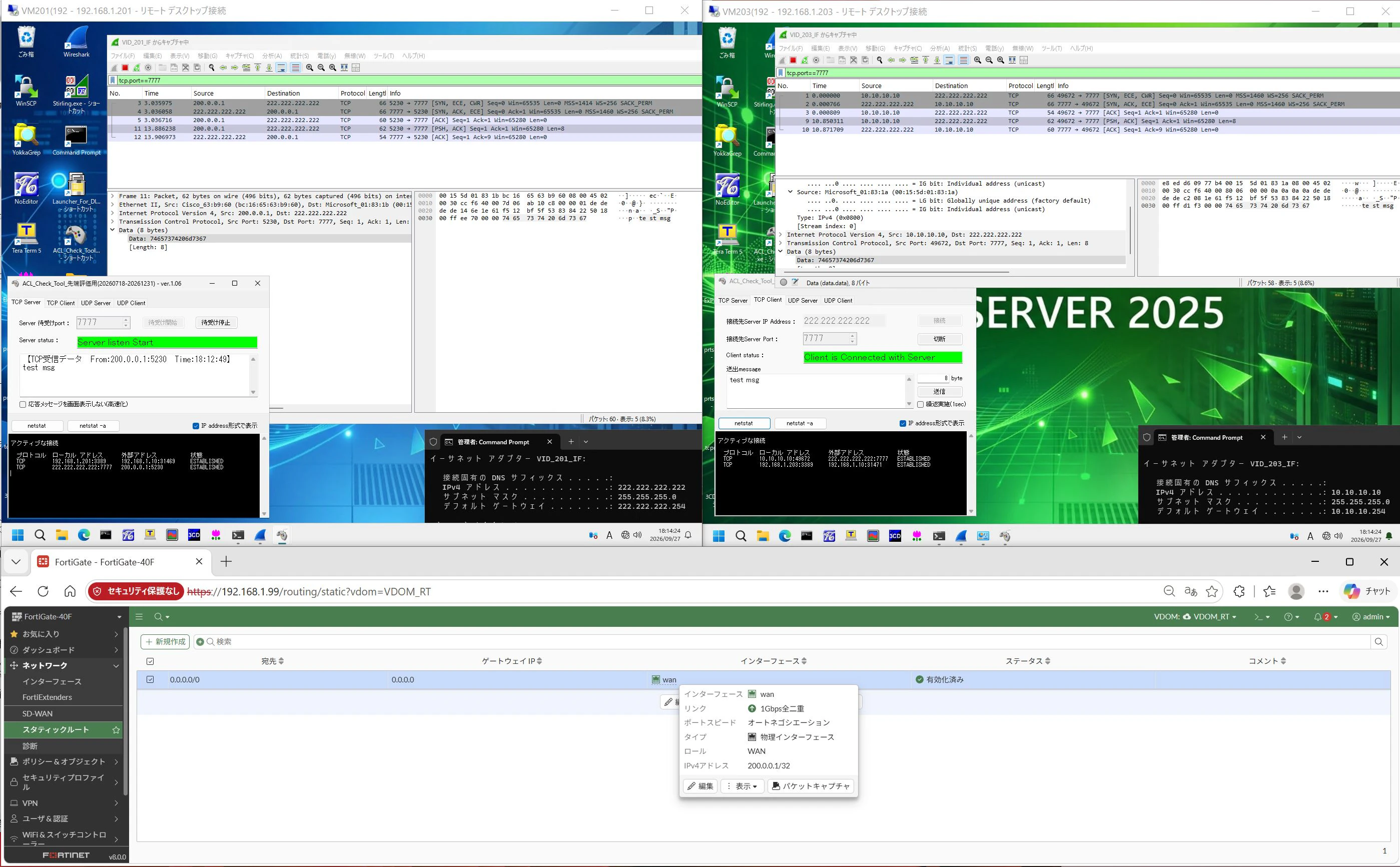The image size is (1400, 867).
Task: Click パケットキャプチャ in wan popup
Action: [x=811, y=786]
